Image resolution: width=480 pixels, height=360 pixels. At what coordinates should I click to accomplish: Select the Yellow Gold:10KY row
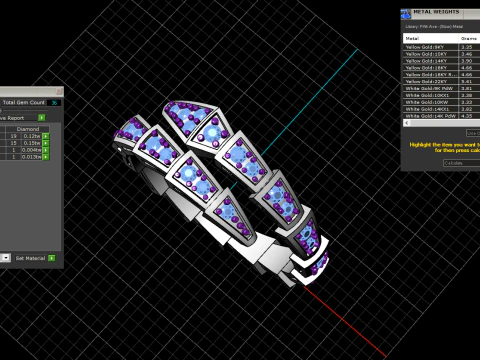441,54
